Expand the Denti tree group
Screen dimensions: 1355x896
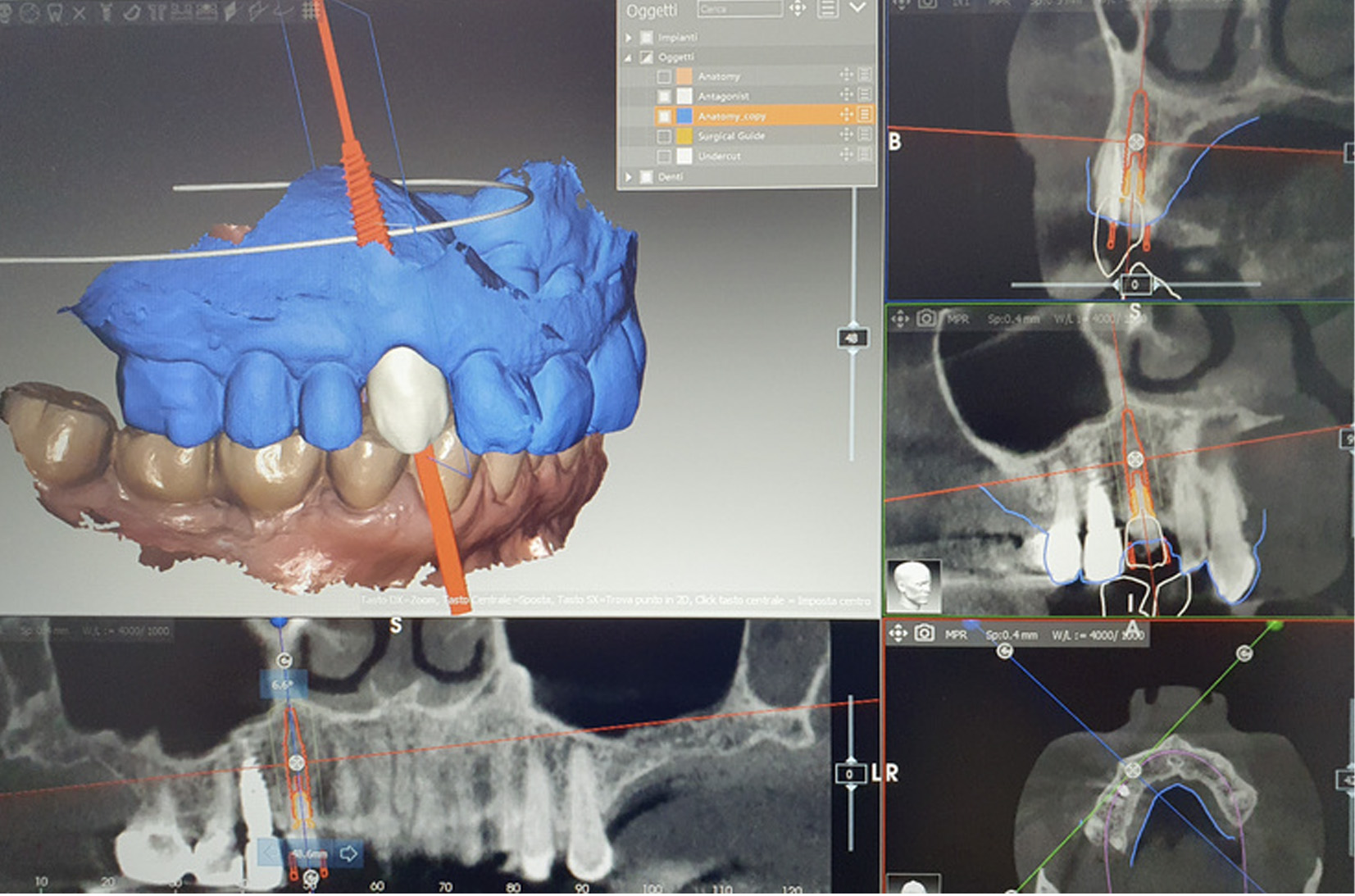tap(629, 176)
